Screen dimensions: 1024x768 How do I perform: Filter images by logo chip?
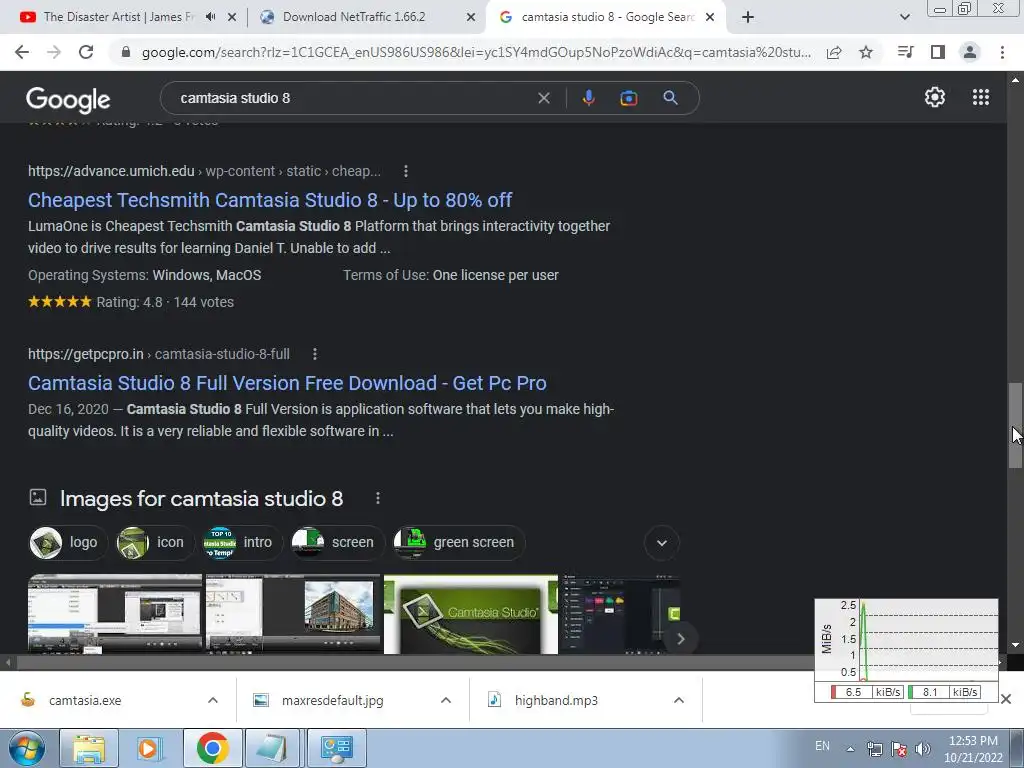pos(68,543)
